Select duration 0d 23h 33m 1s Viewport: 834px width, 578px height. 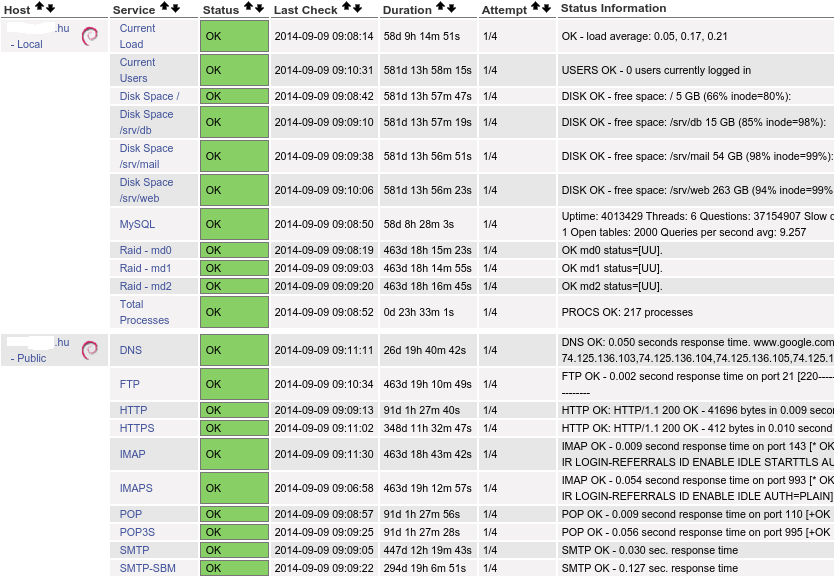click(x=419, y=312)
